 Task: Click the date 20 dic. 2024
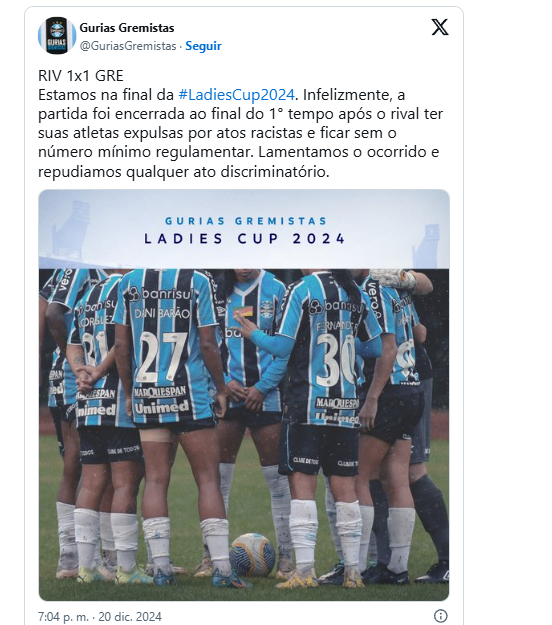(x=130, y=617)
